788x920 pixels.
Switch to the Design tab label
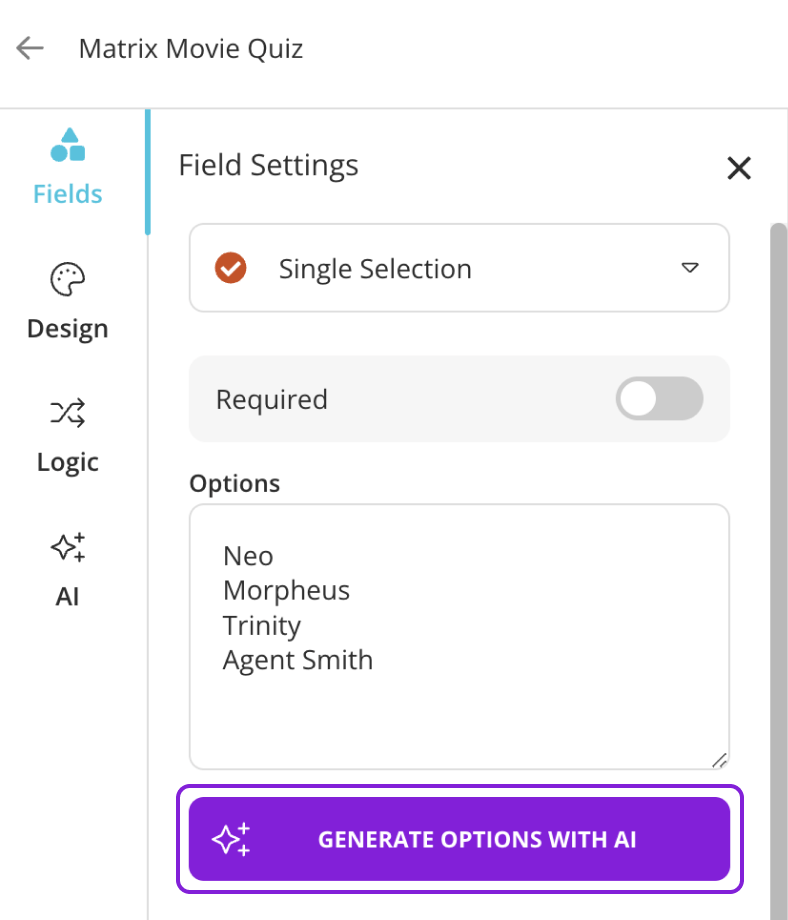pos(68,329)
